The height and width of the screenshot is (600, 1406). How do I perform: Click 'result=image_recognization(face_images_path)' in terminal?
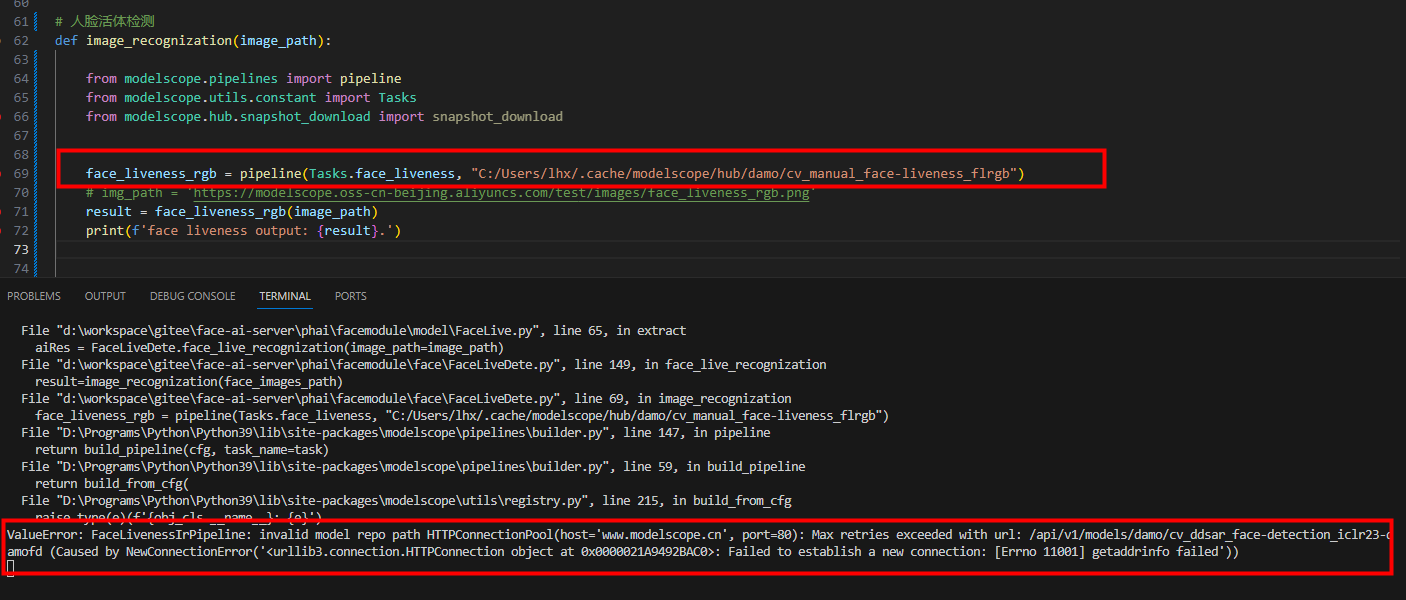pos(188,381)
